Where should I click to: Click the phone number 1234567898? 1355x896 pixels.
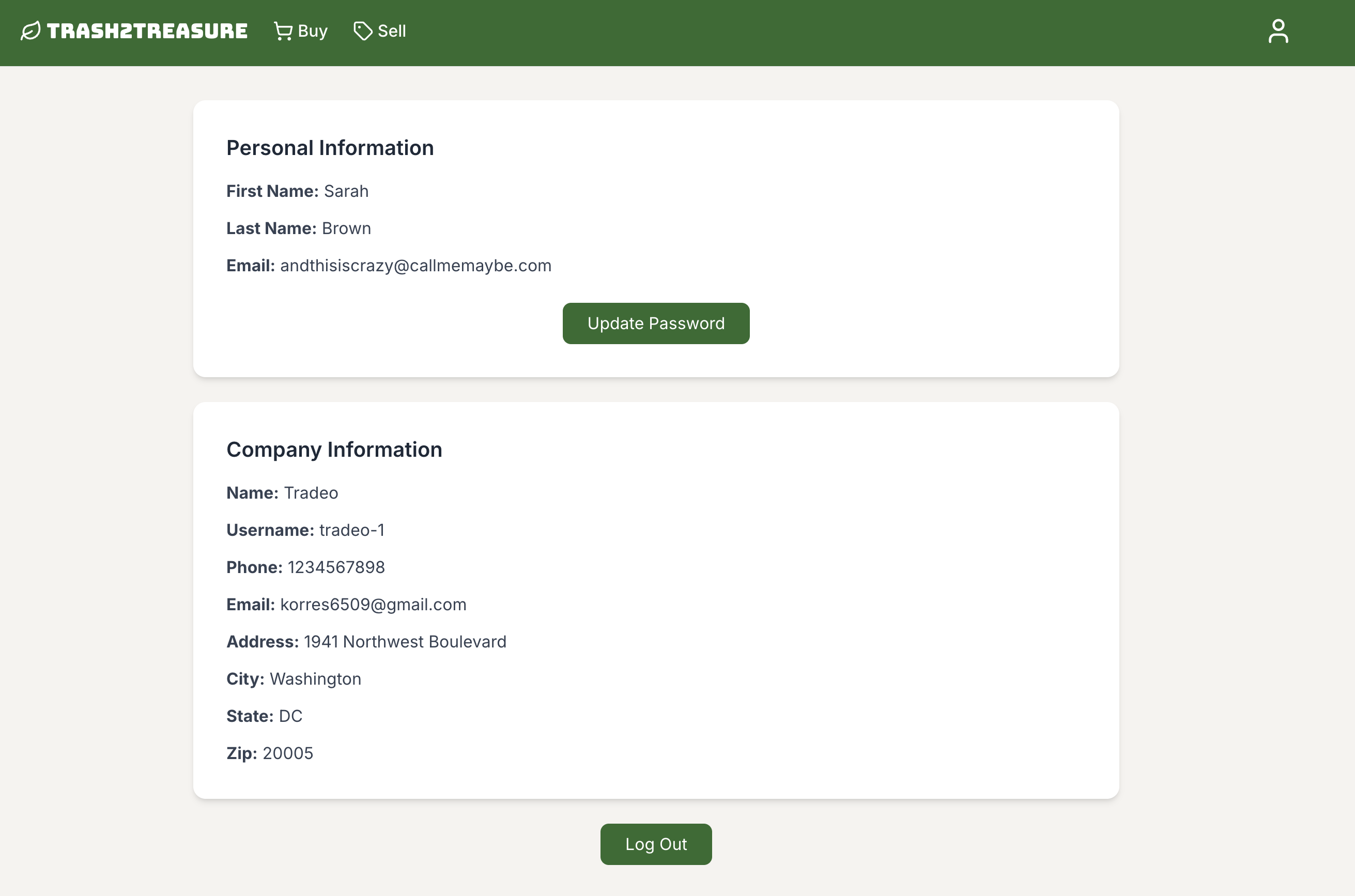pos(336,567)
